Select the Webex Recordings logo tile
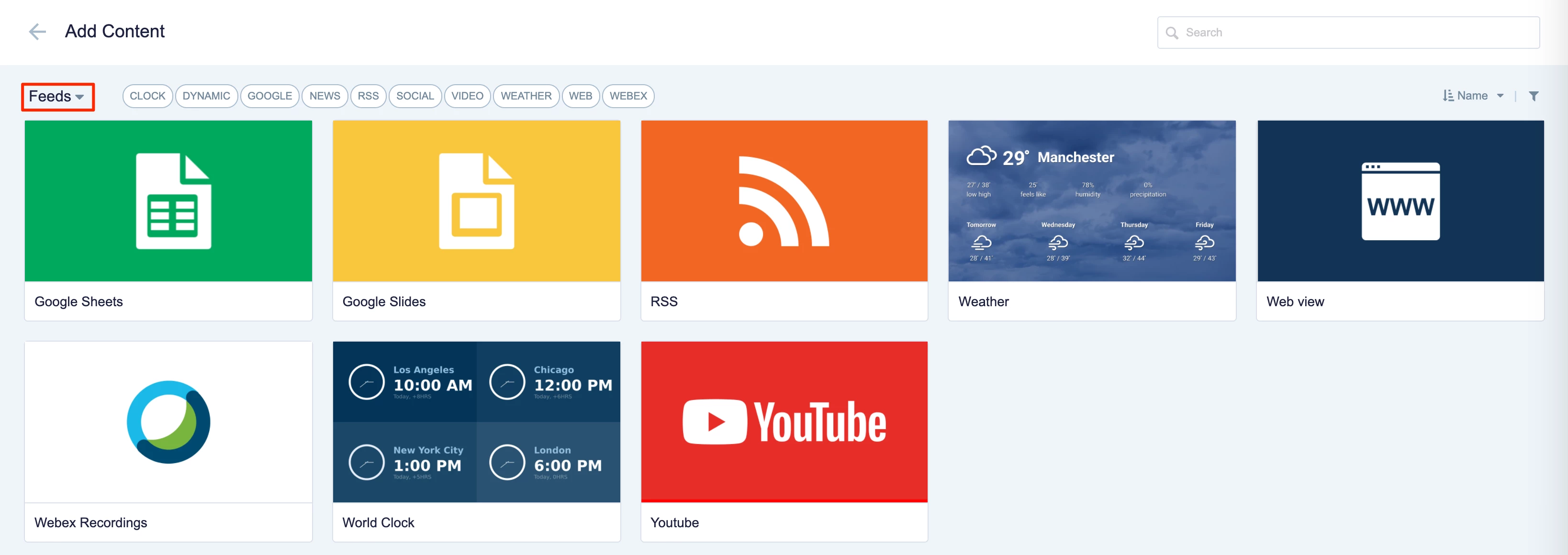 (x=168, y=422)
